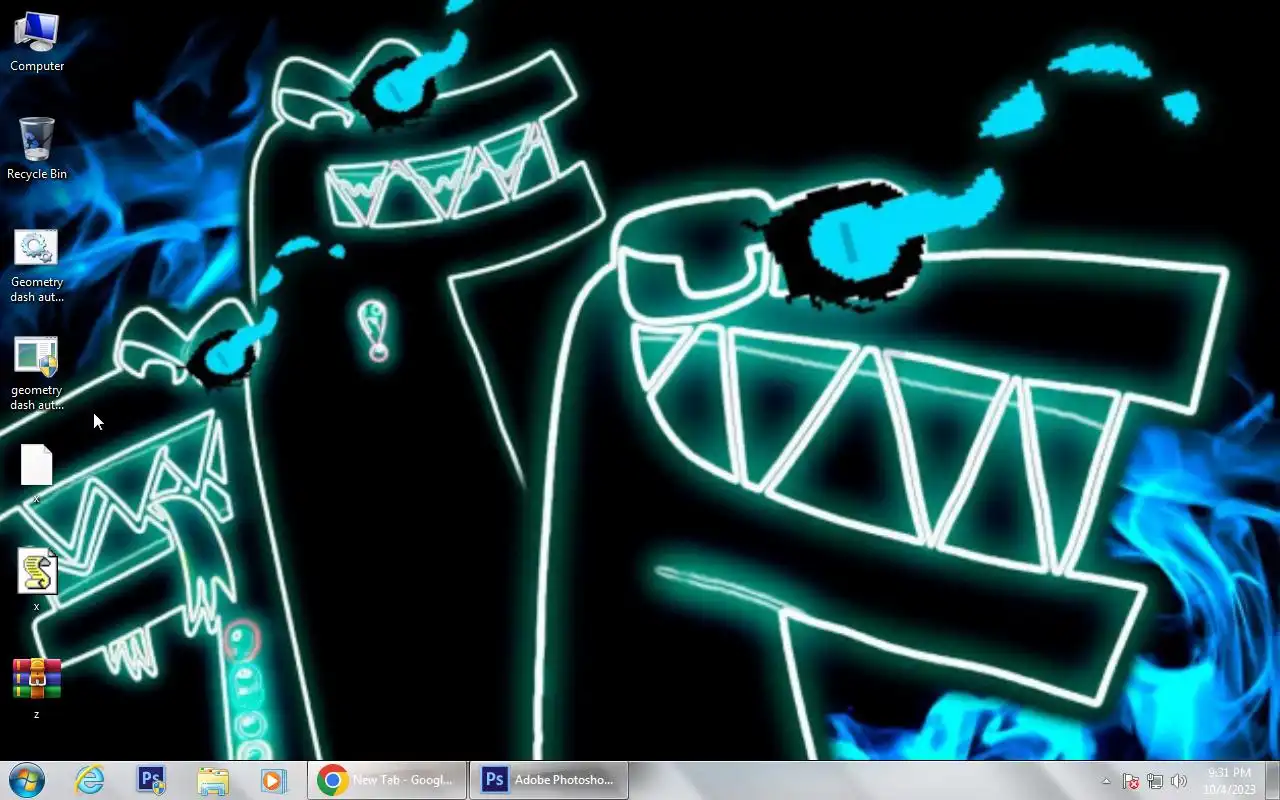Image resolution: width=1280 pixels, height=800 pixels.
Task: Open the network connection tray icon
Action: click(1155, 781)
